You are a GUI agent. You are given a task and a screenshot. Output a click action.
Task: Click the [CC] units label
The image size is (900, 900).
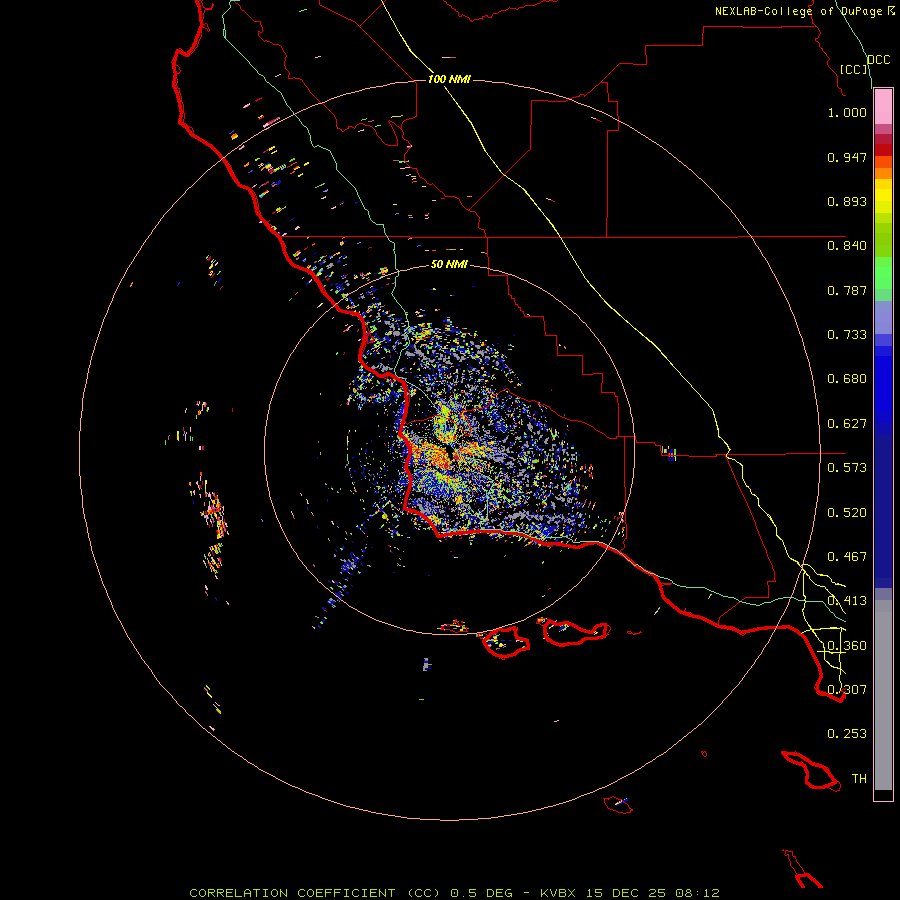coord(854,69)
